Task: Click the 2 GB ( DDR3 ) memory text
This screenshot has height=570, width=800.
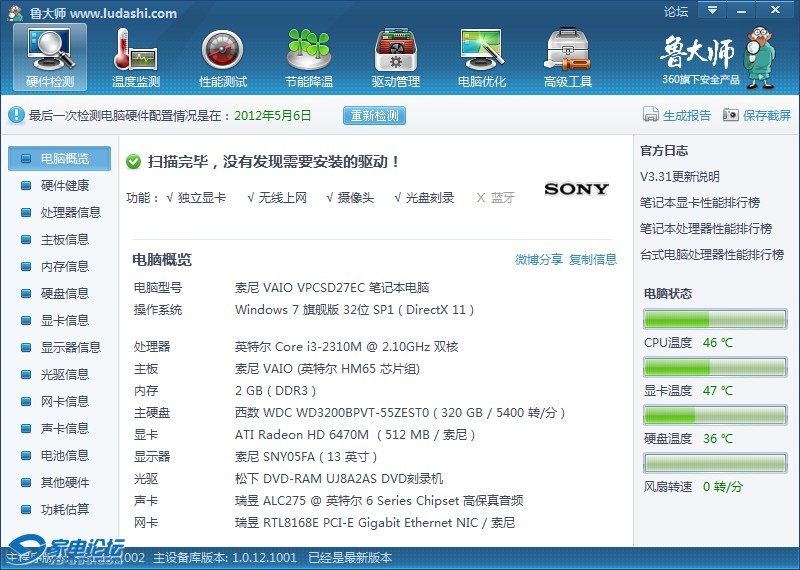Action: (276, 391)
